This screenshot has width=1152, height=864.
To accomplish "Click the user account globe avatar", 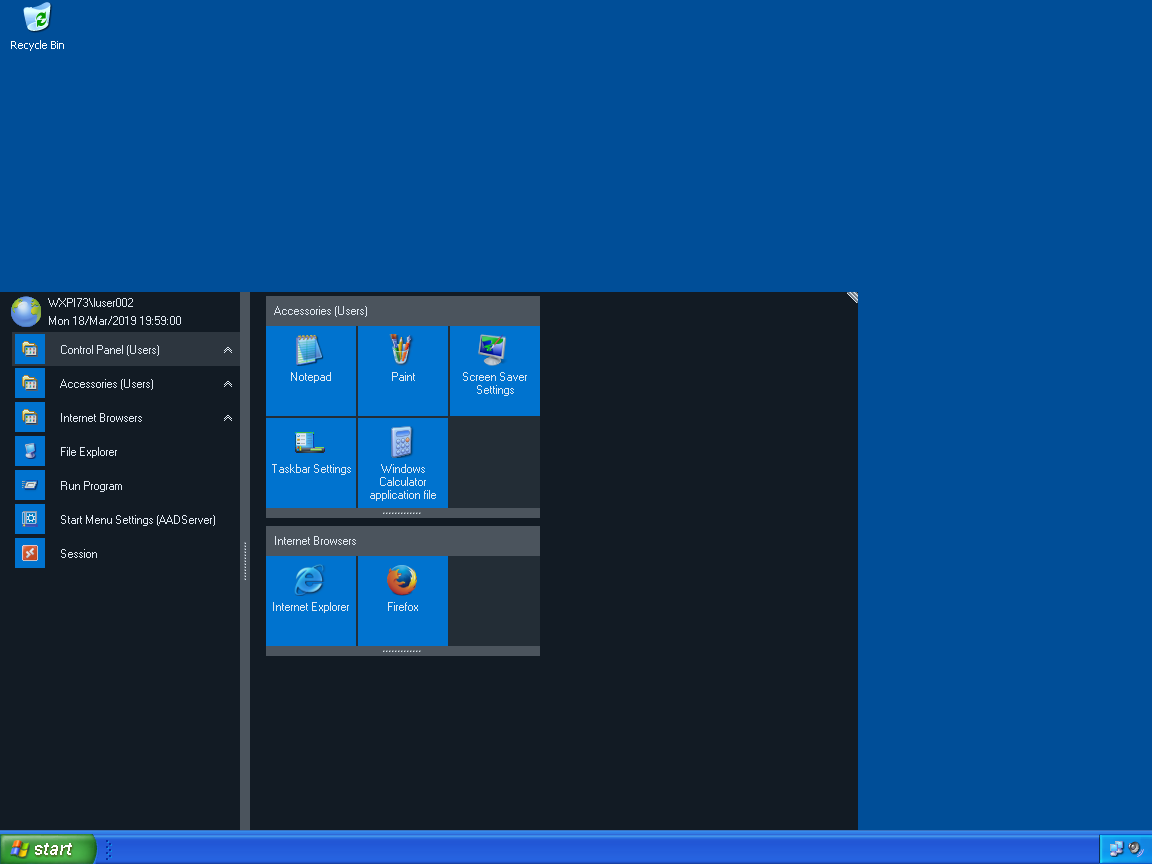I will 26,311.
